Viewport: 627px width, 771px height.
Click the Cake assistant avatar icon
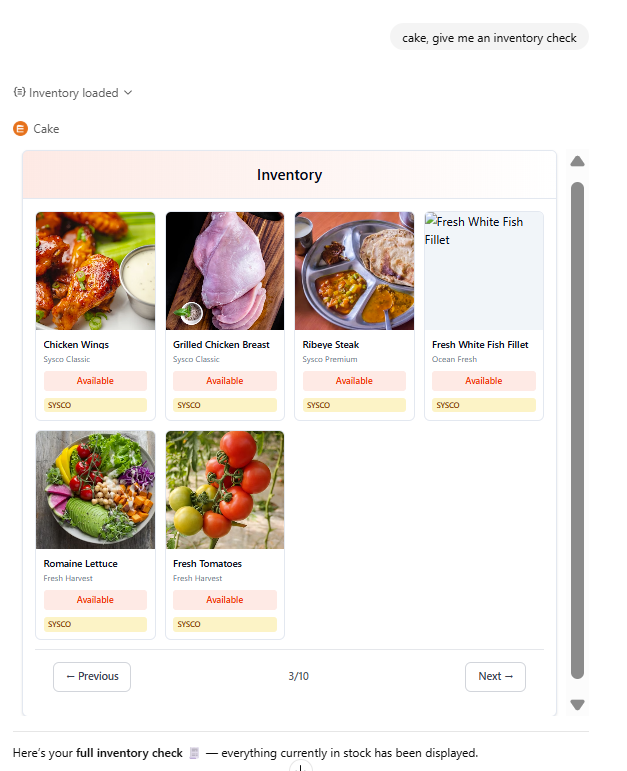20,128
